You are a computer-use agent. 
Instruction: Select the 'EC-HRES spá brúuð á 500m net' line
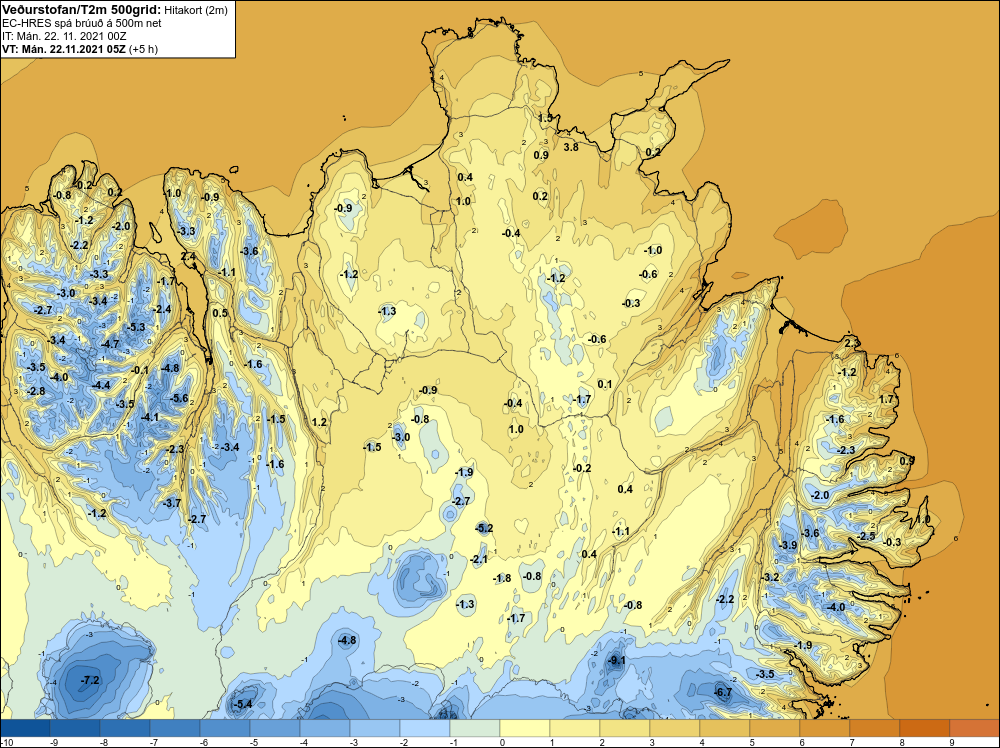(x=82, y=23)
